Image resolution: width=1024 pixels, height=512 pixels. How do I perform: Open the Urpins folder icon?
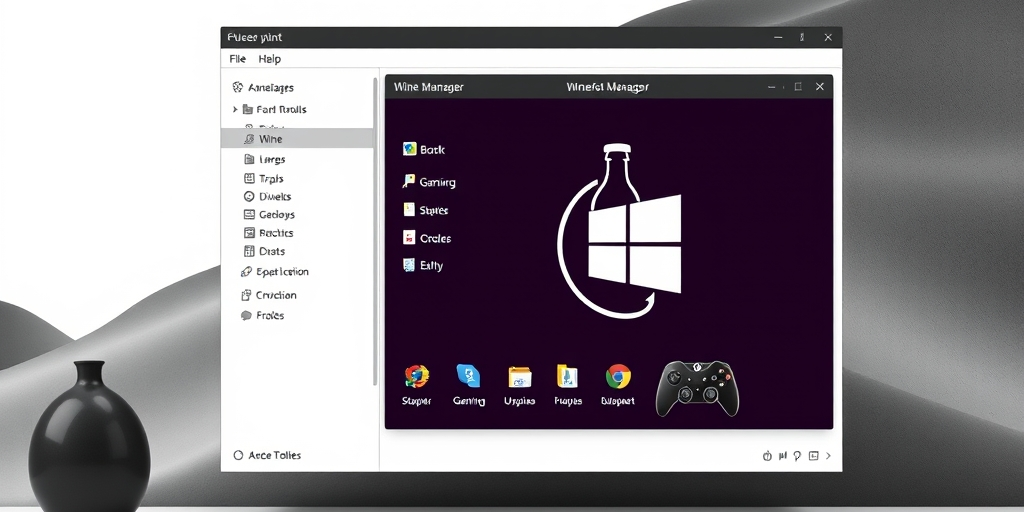520,377
